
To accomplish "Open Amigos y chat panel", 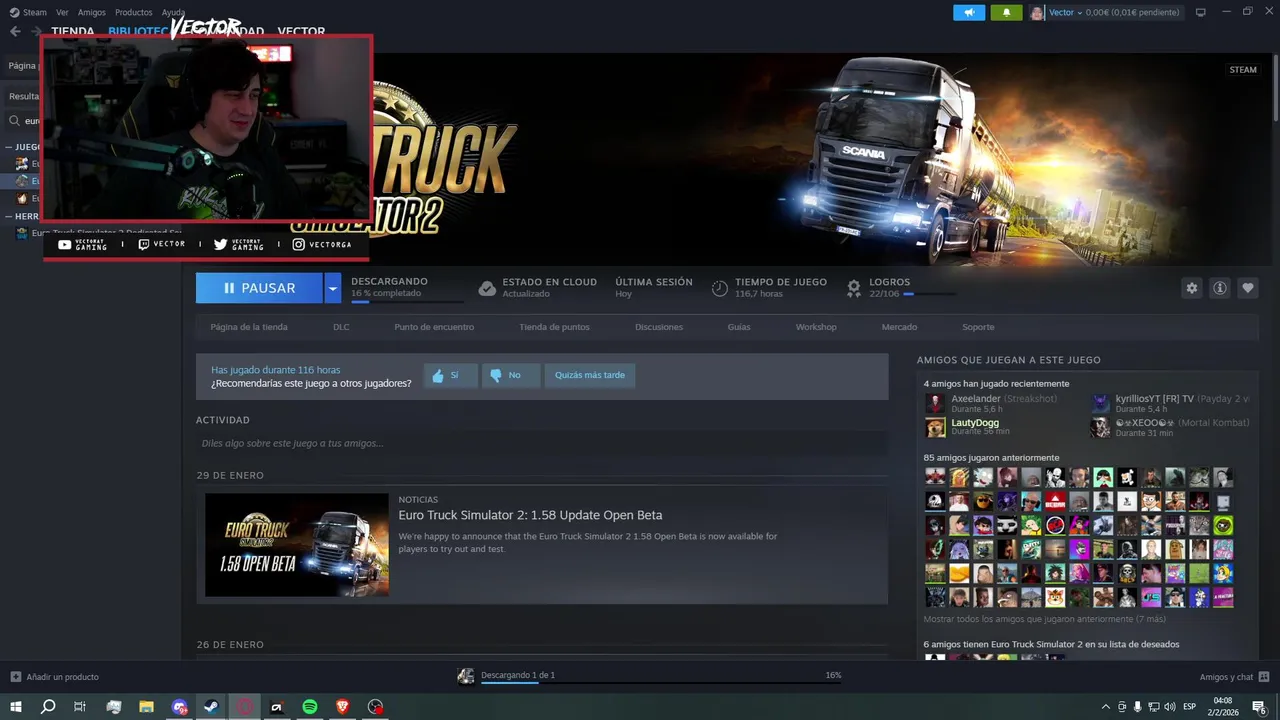I will [x=1234, y=677].
